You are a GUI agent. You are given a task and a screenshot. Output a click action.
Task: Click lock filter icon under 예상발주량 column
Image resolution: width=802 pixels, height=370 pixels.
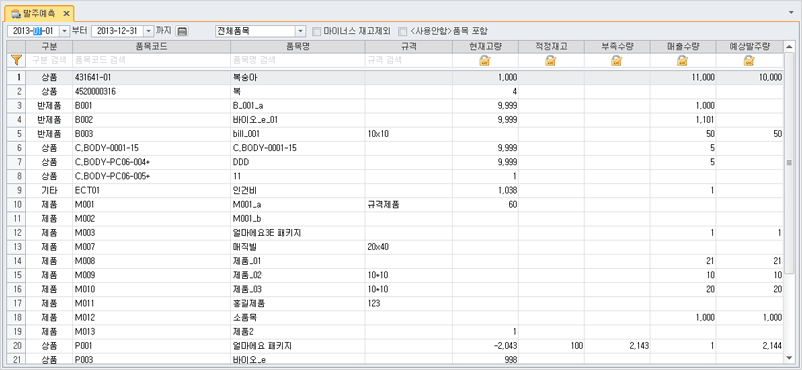pos(749,61)
